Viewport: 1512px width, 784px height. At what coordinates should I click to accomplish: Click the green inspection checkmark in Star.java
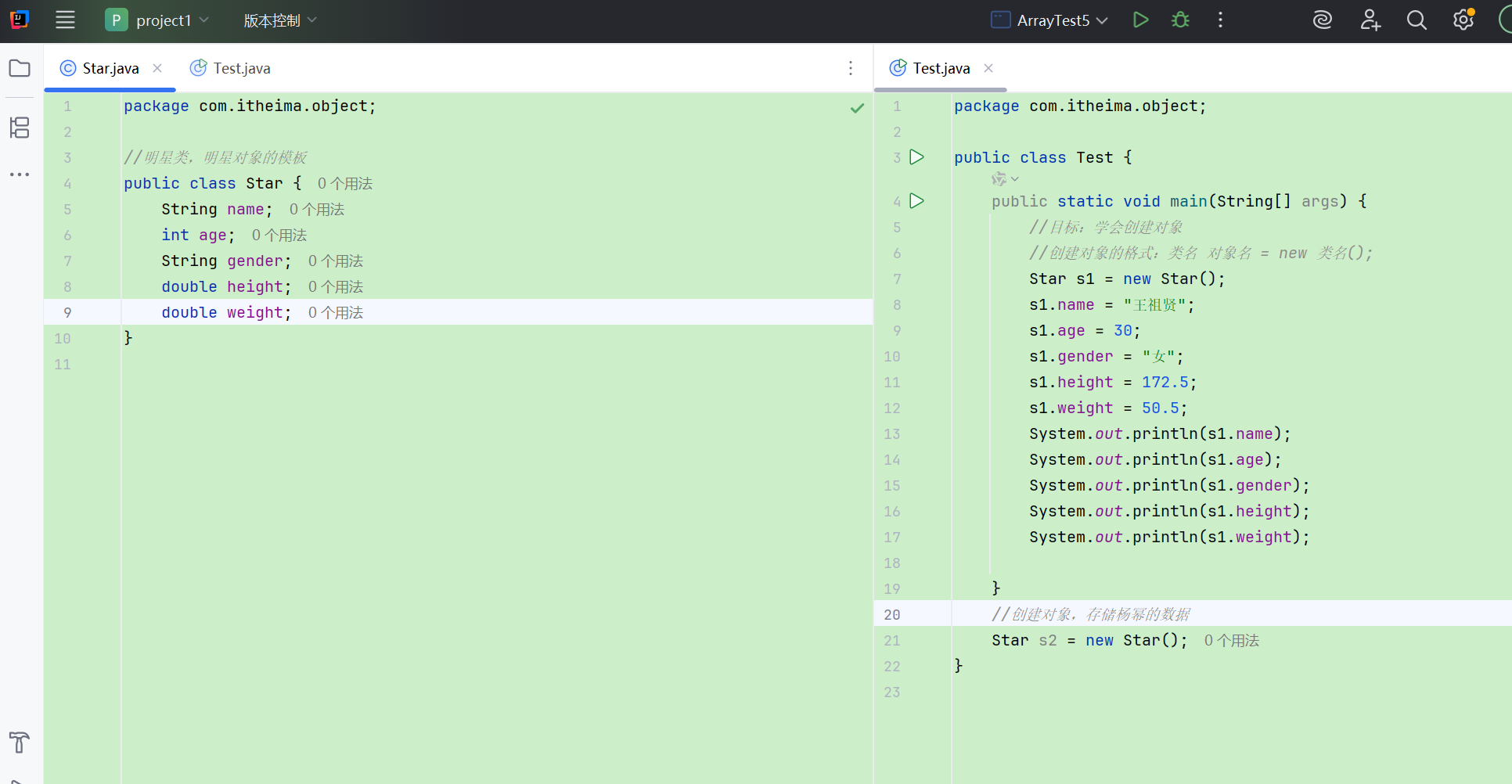pyautogui.click(x=858, y=108)
